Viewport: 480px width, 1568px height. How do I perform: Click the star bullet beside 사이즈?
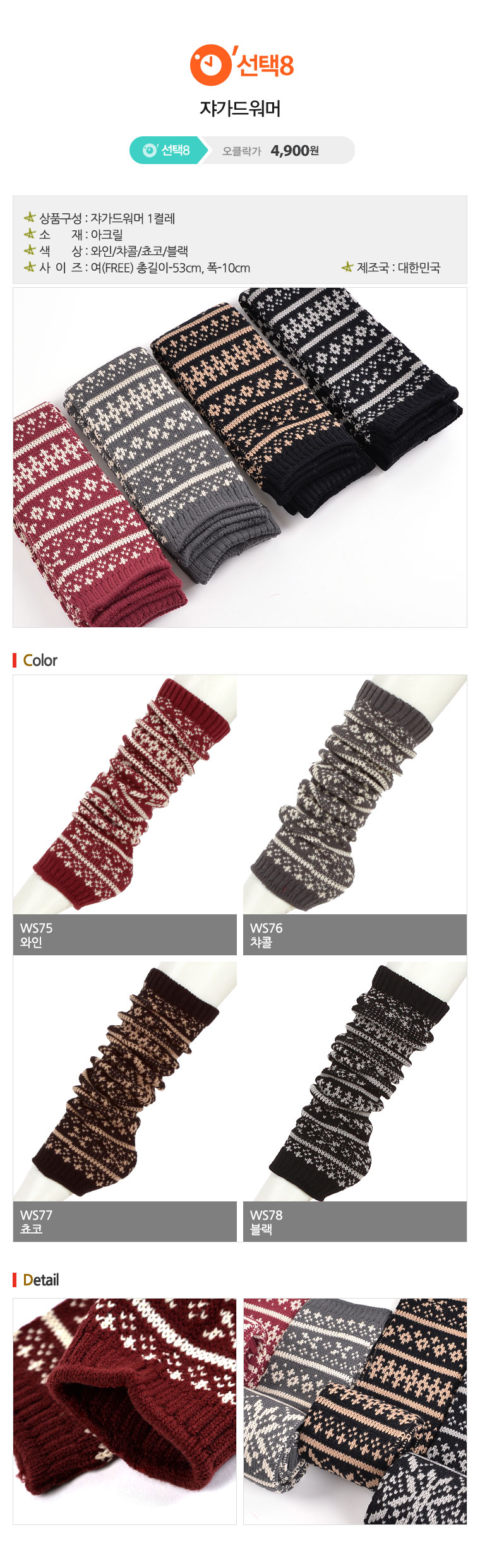click(x=30, y=267)
